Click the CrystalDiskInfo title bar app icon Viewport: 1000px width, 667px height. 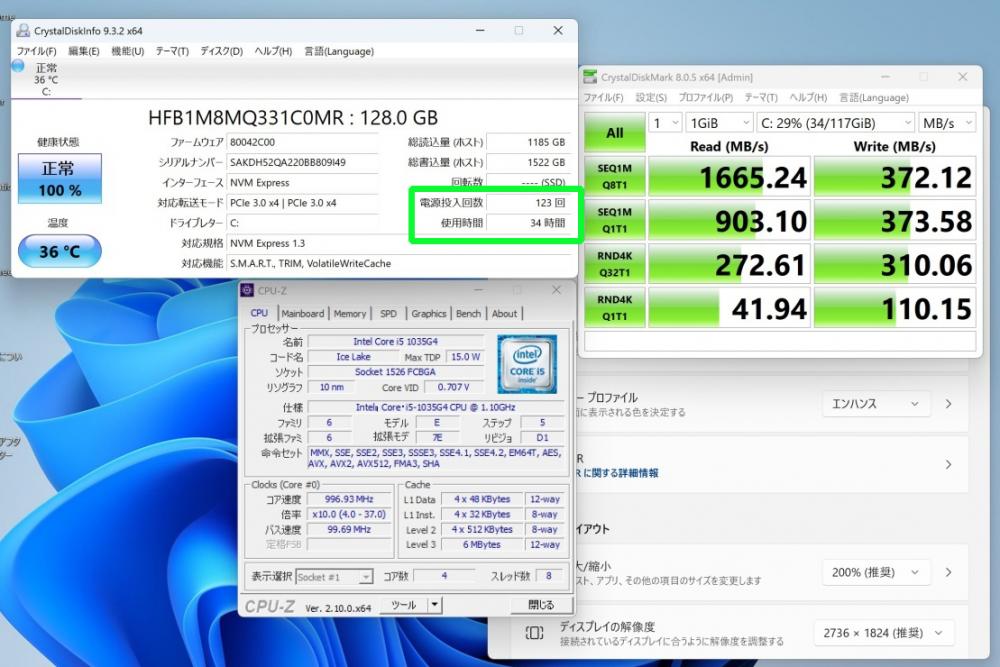[24, 31]
